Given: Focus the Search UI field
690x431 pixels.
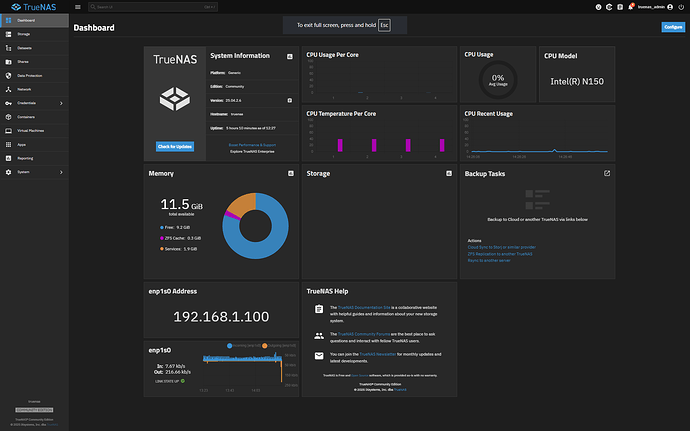Looking at the screenshot, I should pyautogui.click(x=153, y=7).
